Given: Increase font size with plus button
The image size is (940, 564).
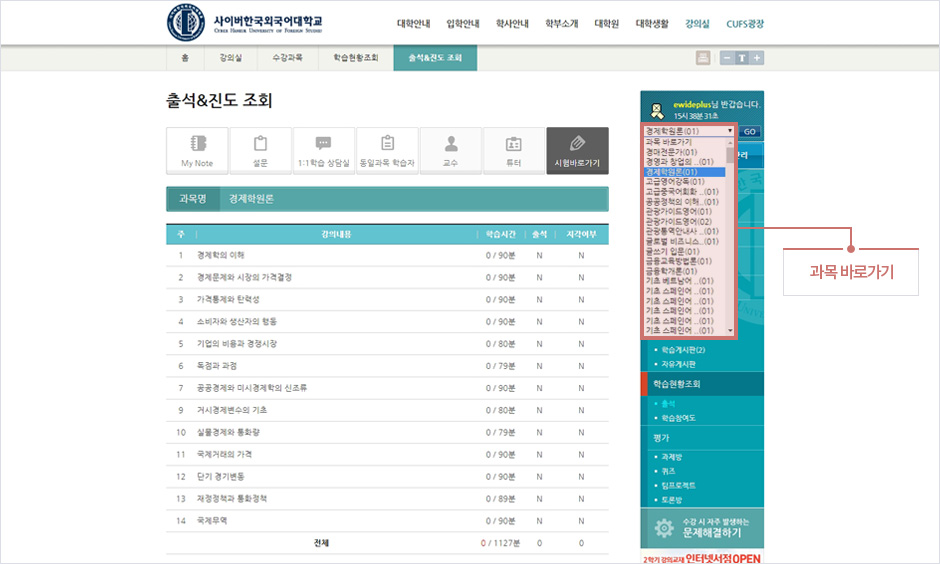Looking at the screenshot, I should pos(757,58).
